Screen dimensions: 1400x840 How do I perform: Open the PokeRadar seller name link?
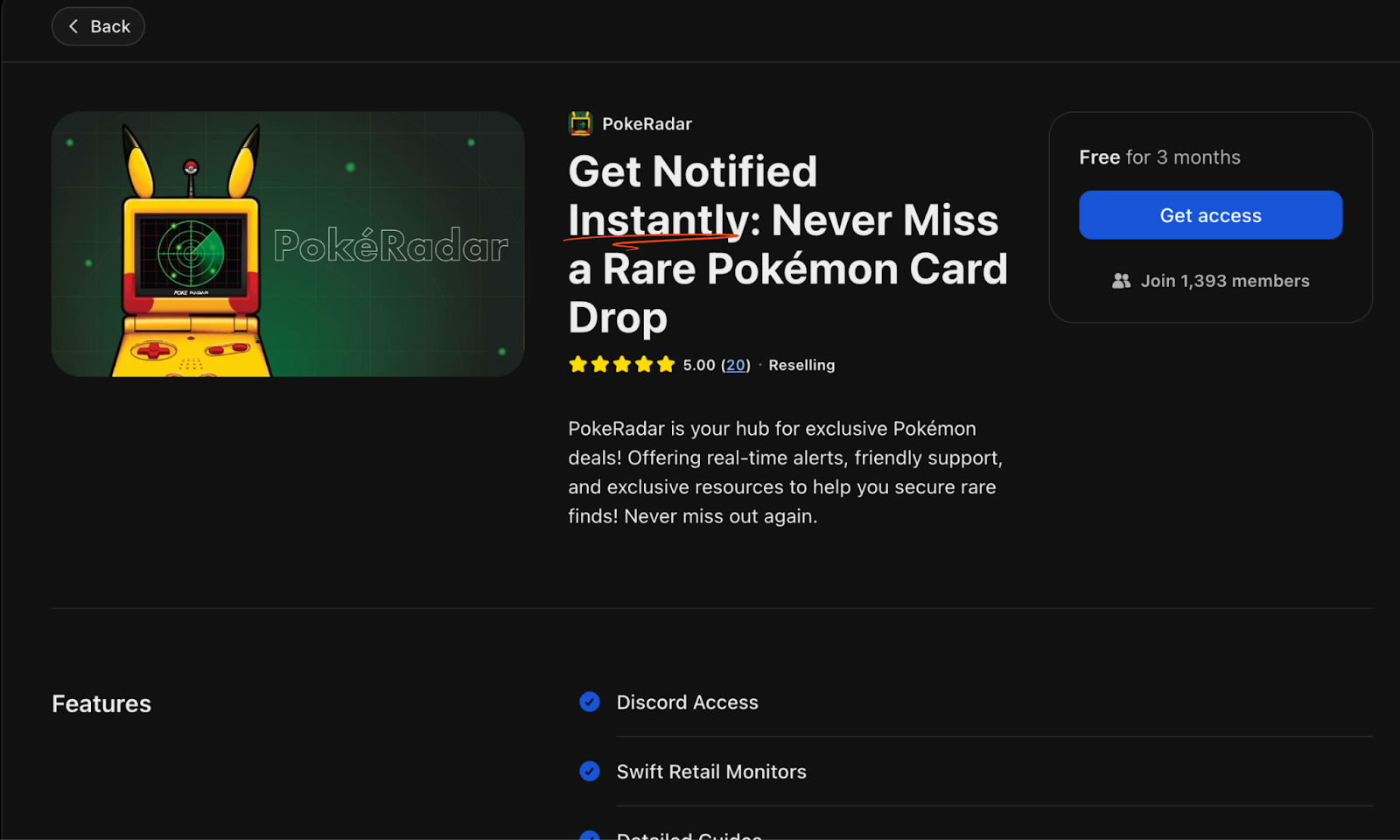[647, 124]
